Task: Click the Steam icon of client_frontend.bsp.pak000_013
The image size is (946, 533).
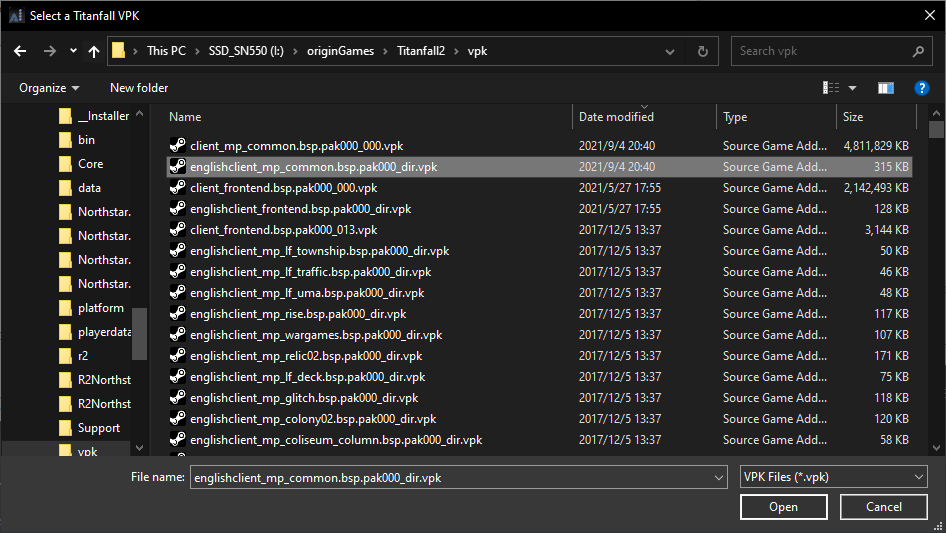Action: point(177,230)
